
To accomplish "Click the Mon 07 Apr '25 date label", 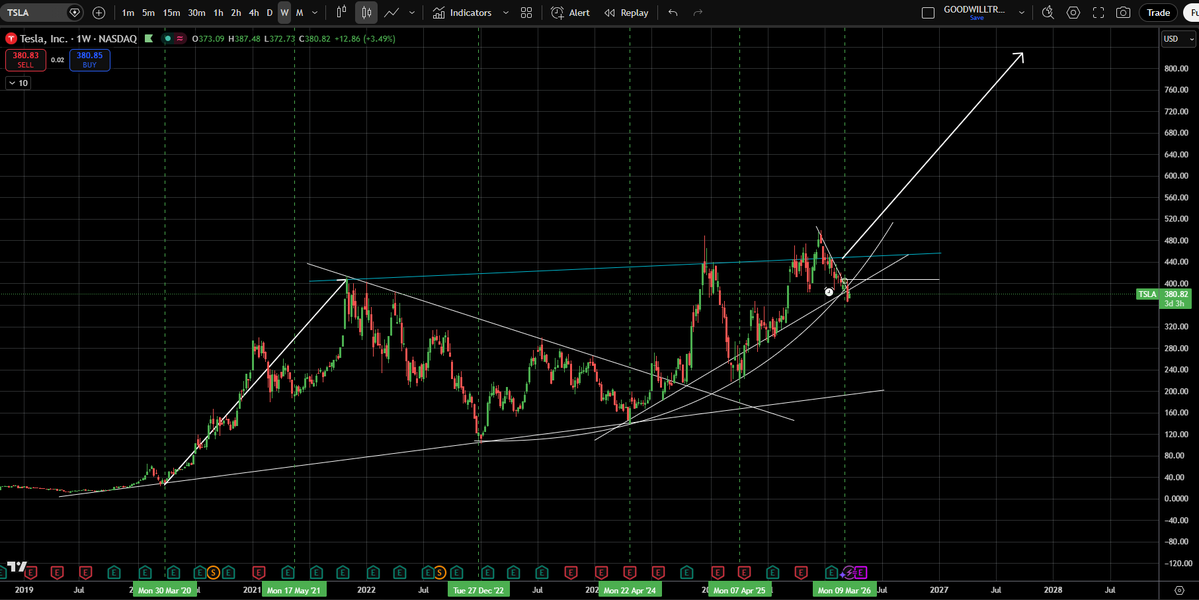I will tap(739, 590).
